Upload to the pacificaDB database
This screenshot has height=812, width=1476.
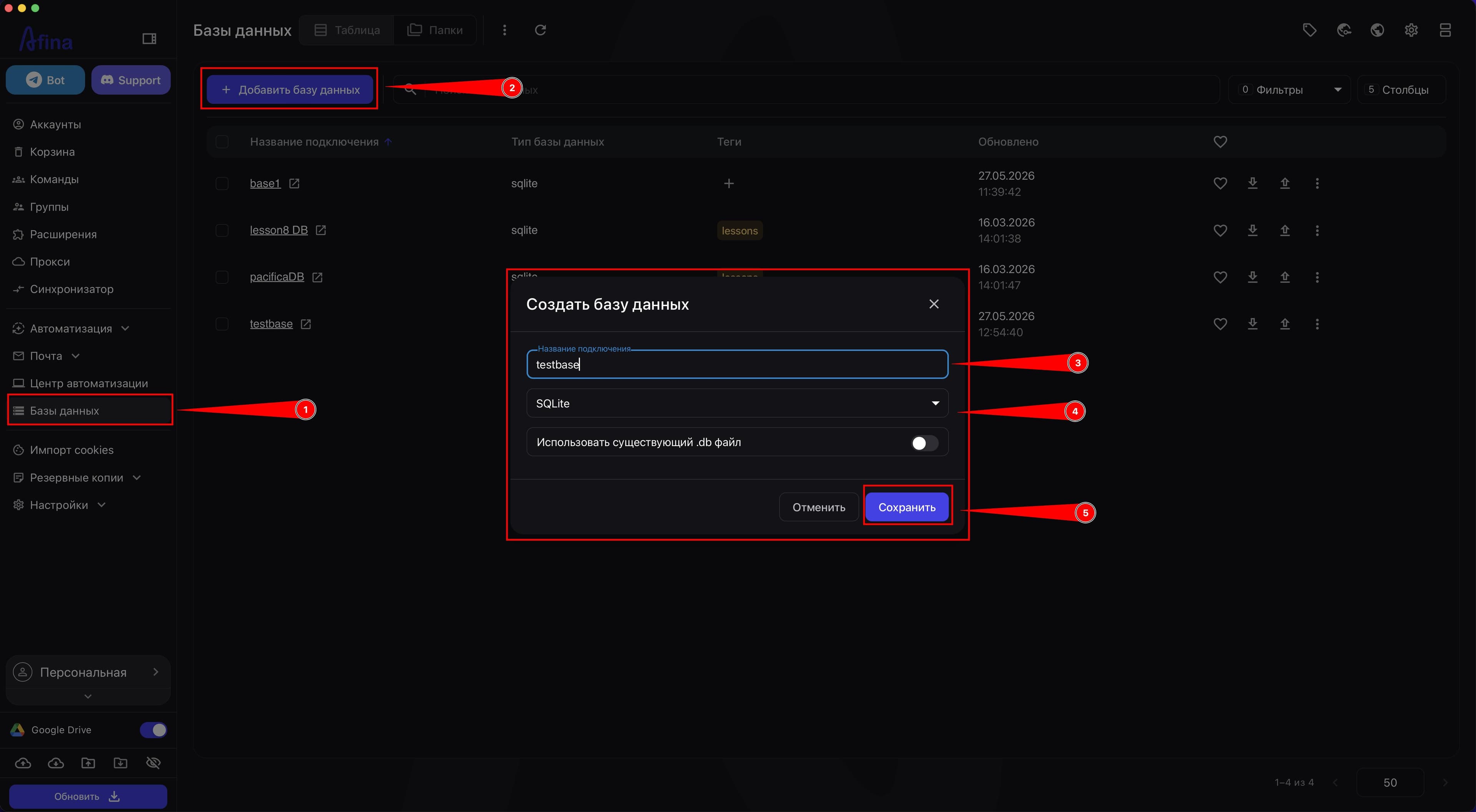tap(1285, 277)
